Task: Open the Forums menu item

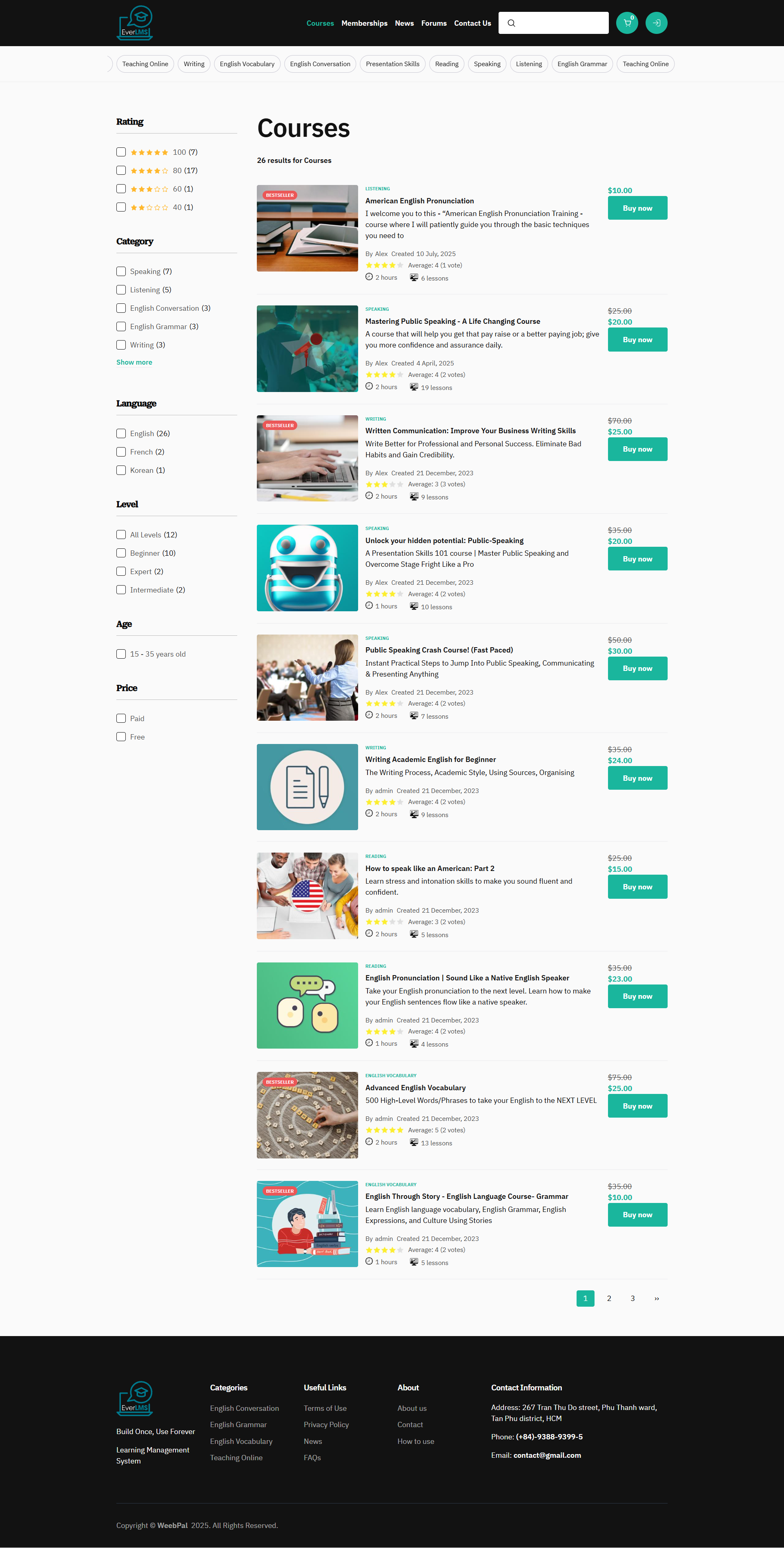Action: [x=434, y=23]
